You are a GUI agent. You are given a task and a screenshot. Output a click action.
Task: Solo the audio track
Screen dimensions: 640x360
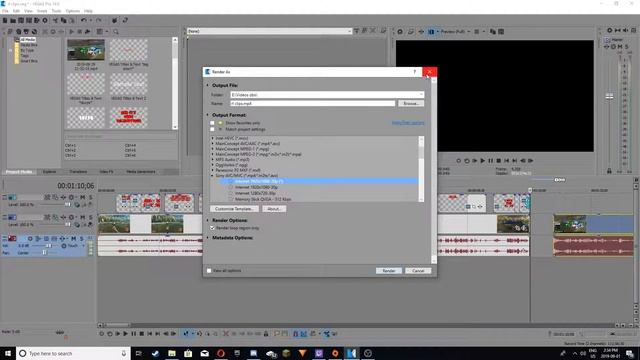pos(82,239)
